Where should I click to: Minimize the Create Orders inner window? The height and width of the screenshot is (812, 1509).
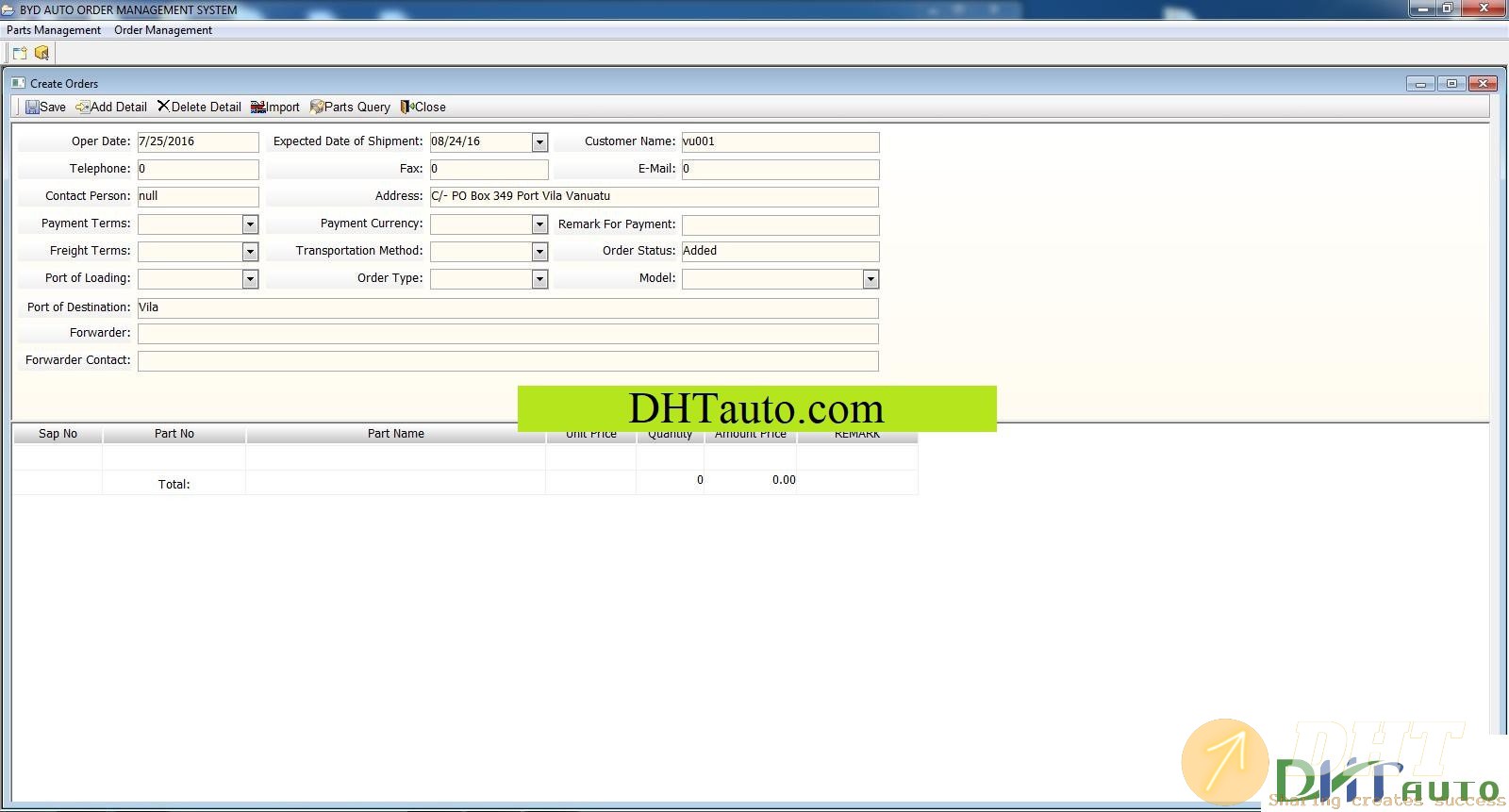1420,84
